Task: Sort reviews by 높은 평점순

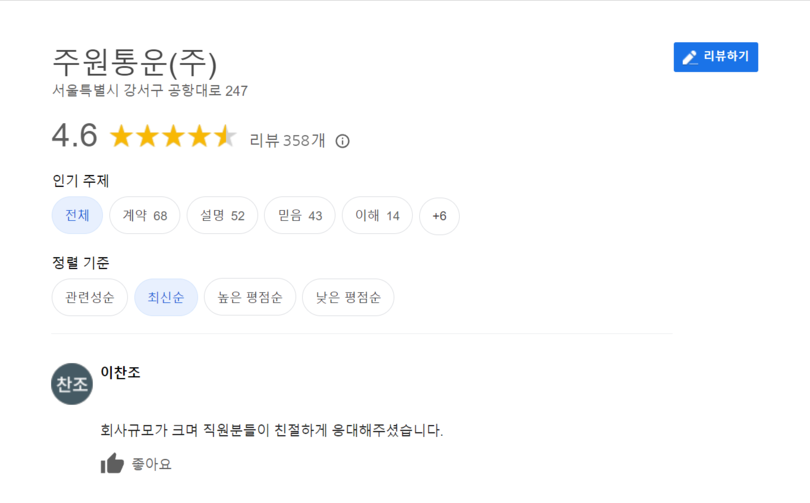Action: 250,297
